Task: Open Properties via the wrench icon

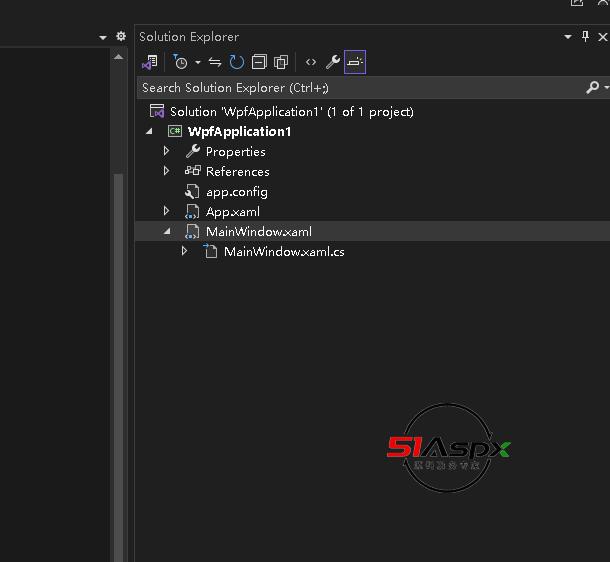Action: coord(333,62)
